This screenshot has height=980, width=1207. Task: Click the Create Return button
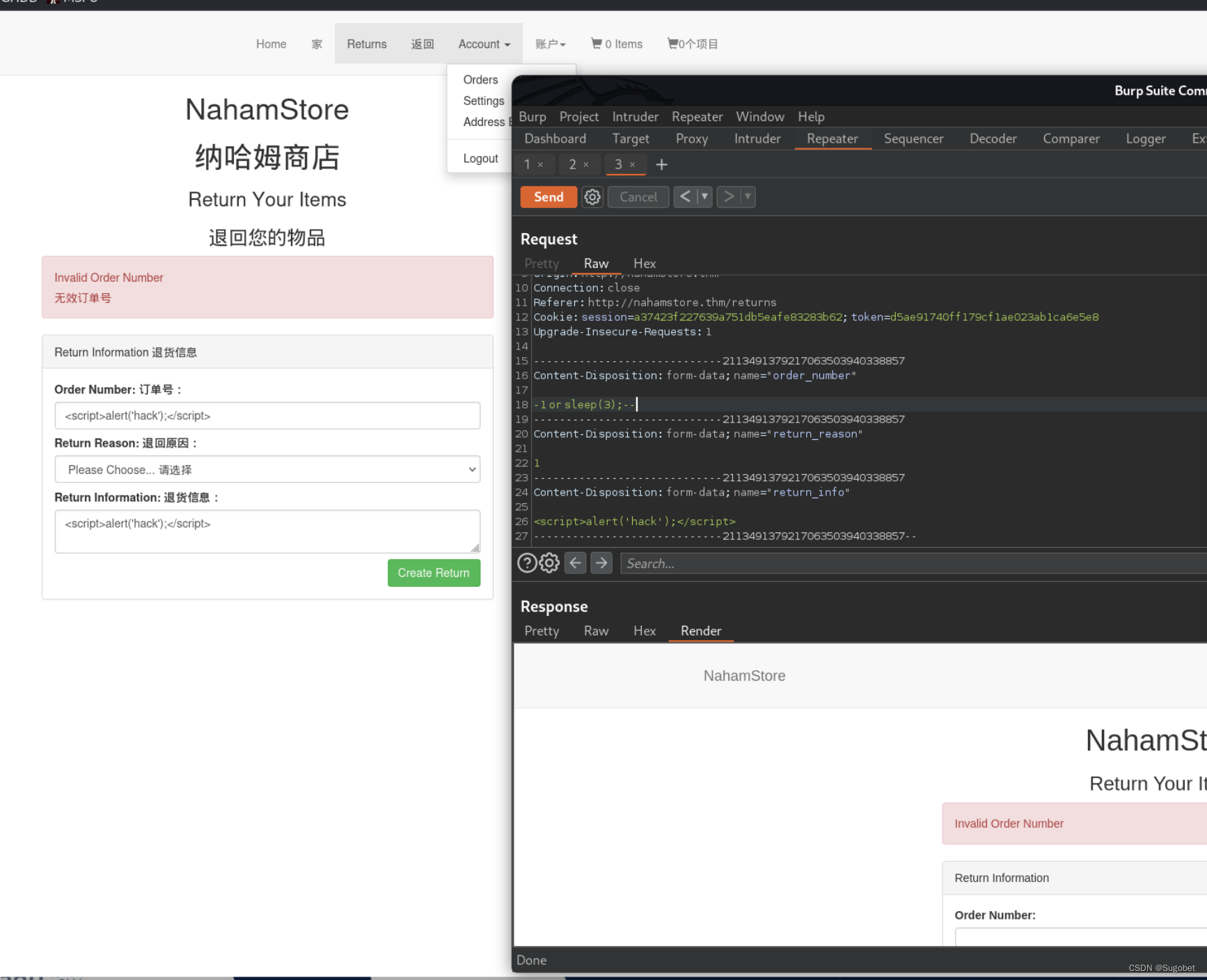(x=434, y=573)
